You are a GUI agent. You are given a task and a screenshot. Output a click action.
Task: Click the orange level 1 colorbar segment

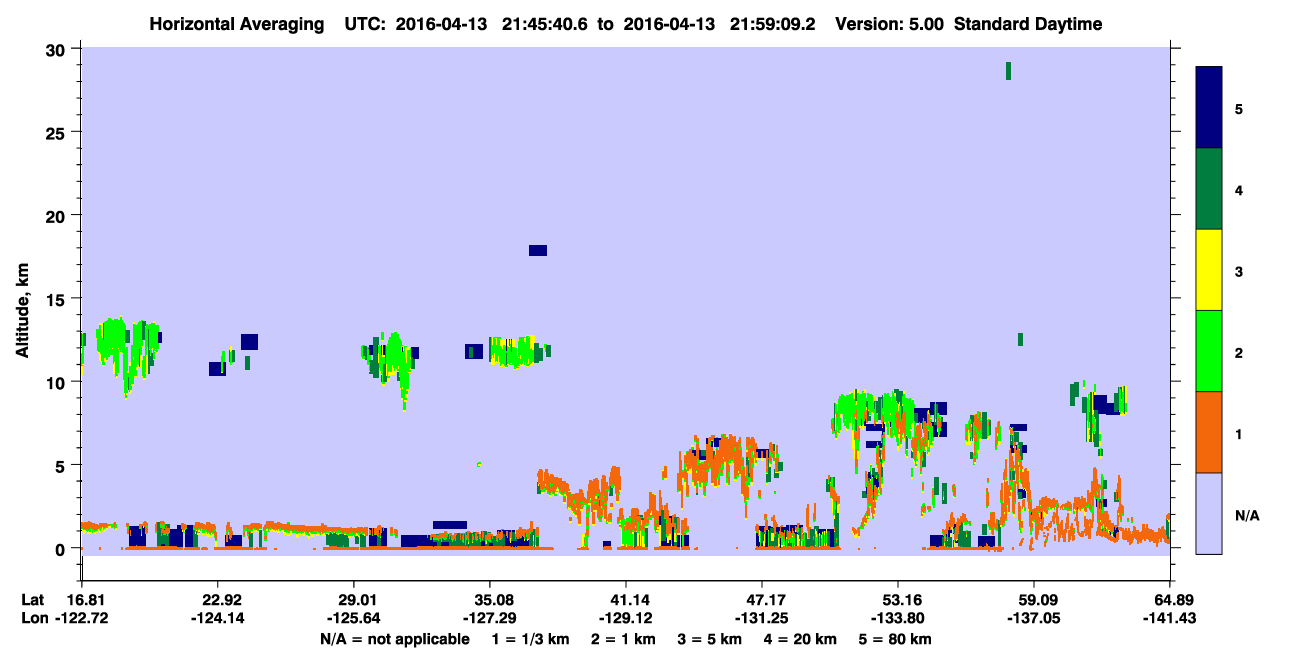click(1209, 432)
